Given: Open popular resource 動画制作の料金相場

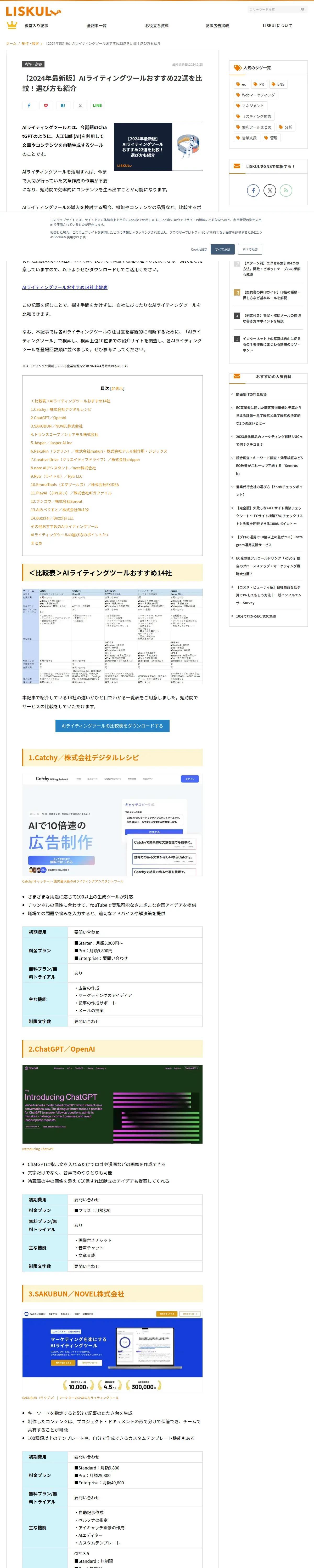Looking at the screenshot, I should pos(251,394).
